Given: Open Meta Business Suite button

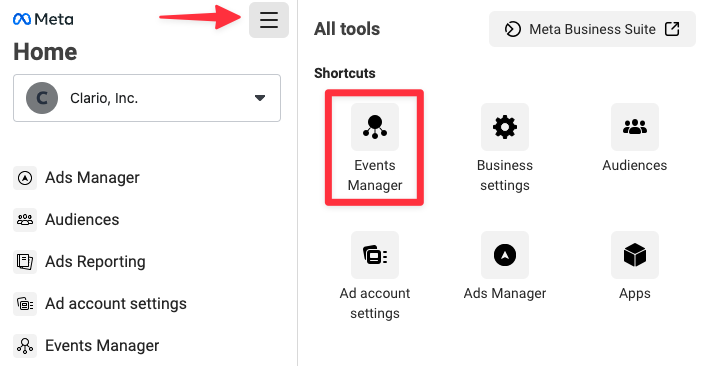Looking at the screenshot, I should (592, 29).
